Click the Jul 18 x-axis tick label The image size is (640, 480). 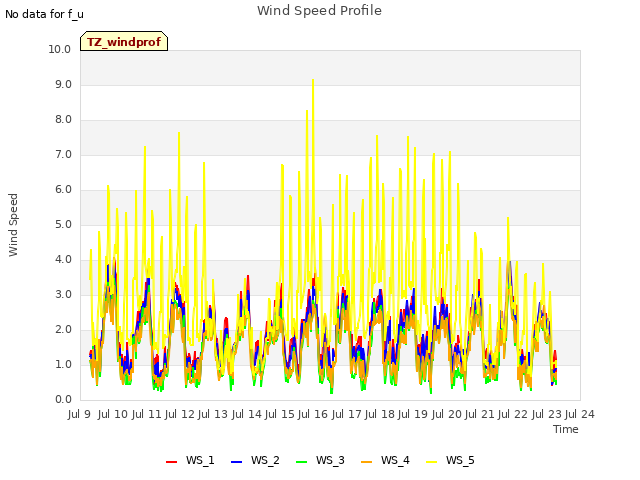(x=380, y=414)
